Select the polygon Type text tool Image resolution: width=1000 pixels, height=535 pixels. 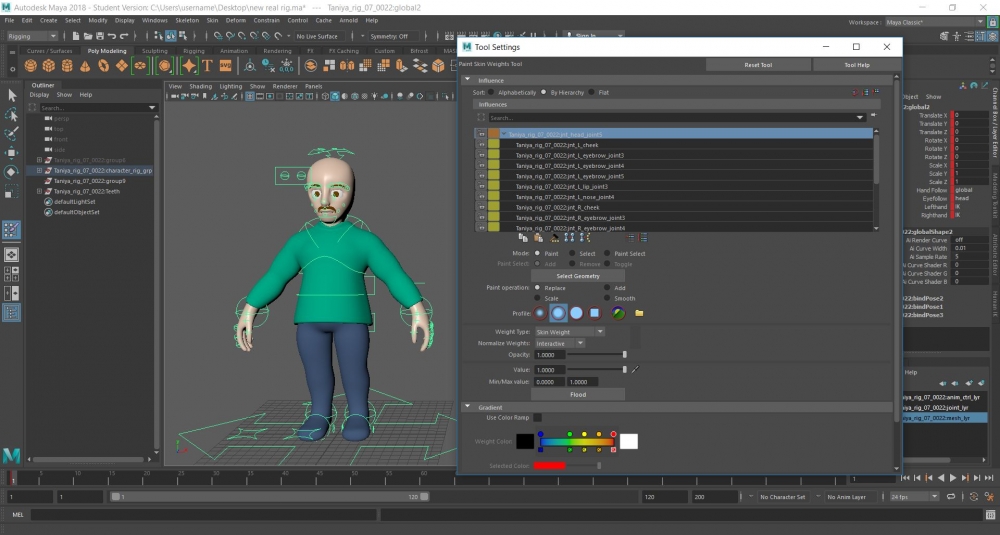coord(208,66)
